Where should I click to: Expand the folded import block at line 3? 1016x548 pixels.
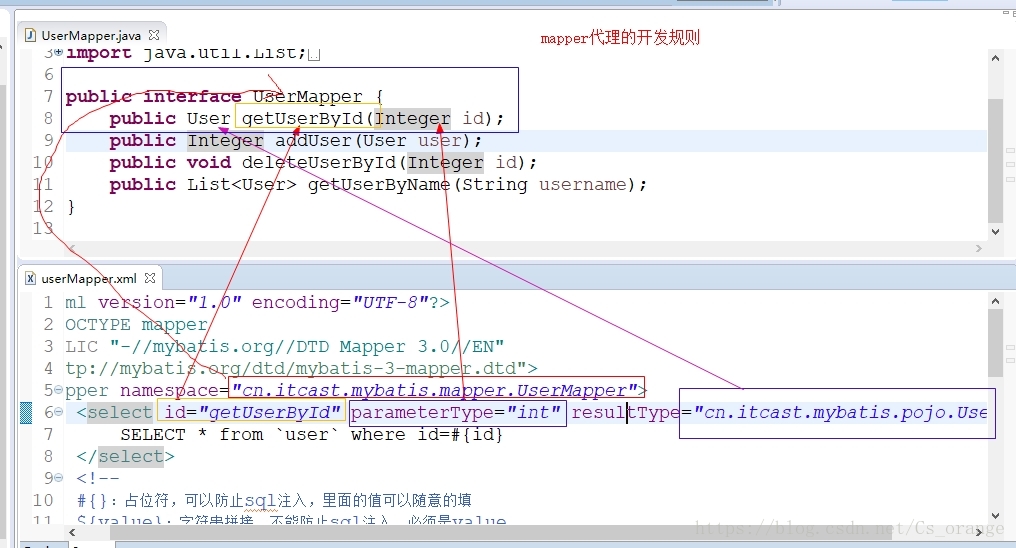[59, 51]
